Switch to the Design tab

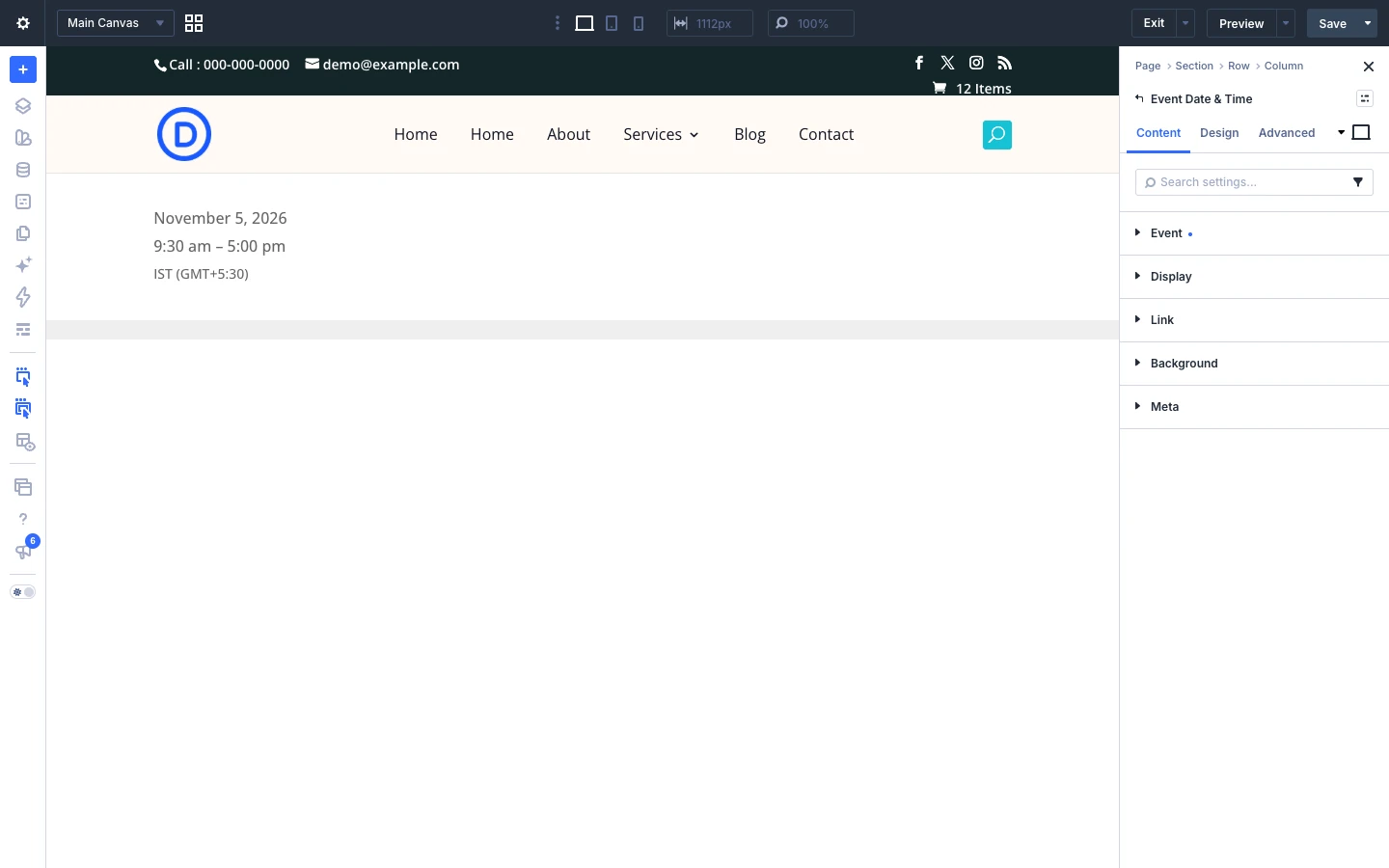click(x=1219, y=133)
